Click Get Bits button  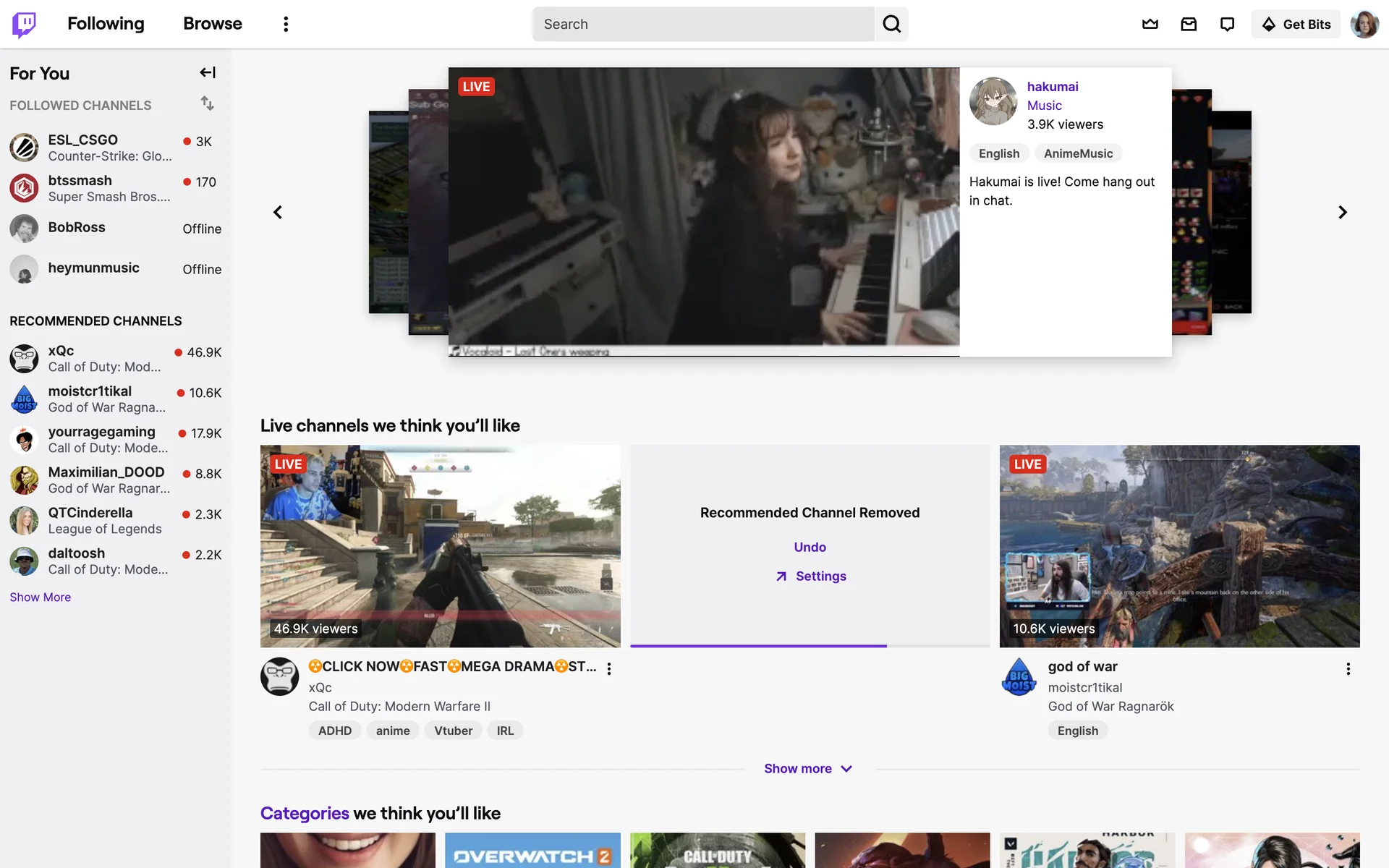pyautogui.click(x=1296, y=24)
